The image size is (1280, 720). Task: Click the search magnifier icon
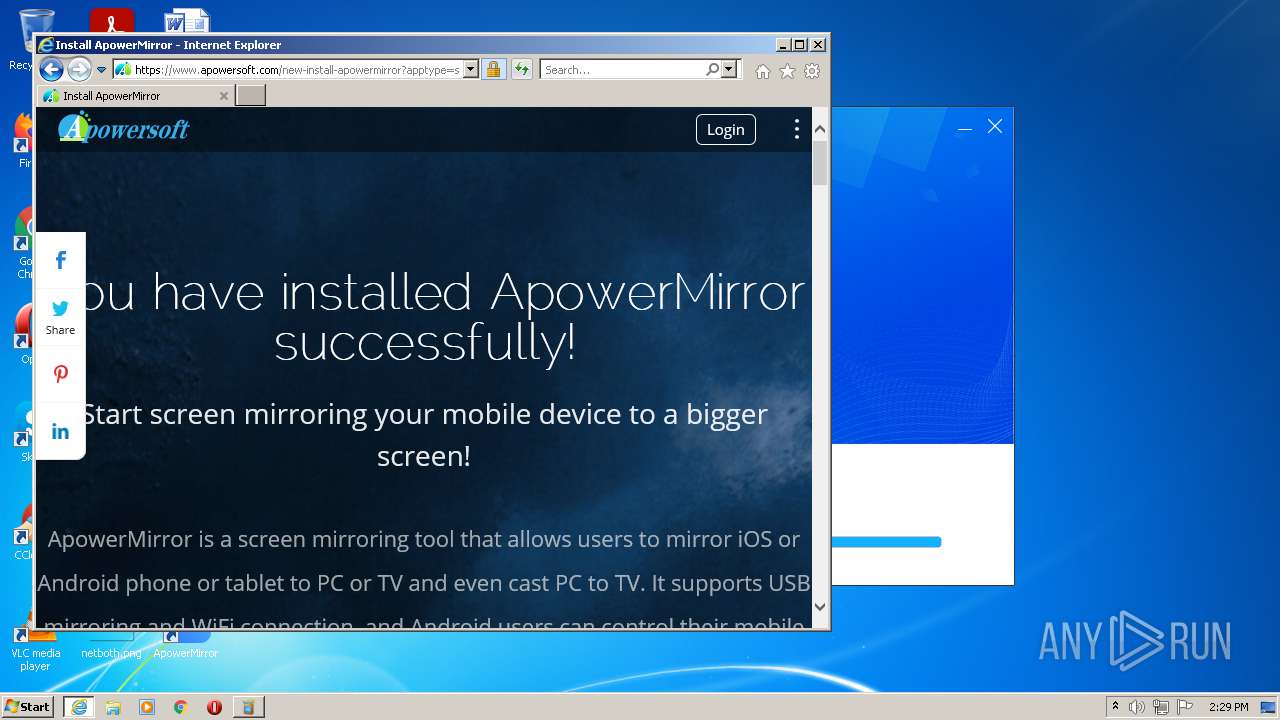712,70
